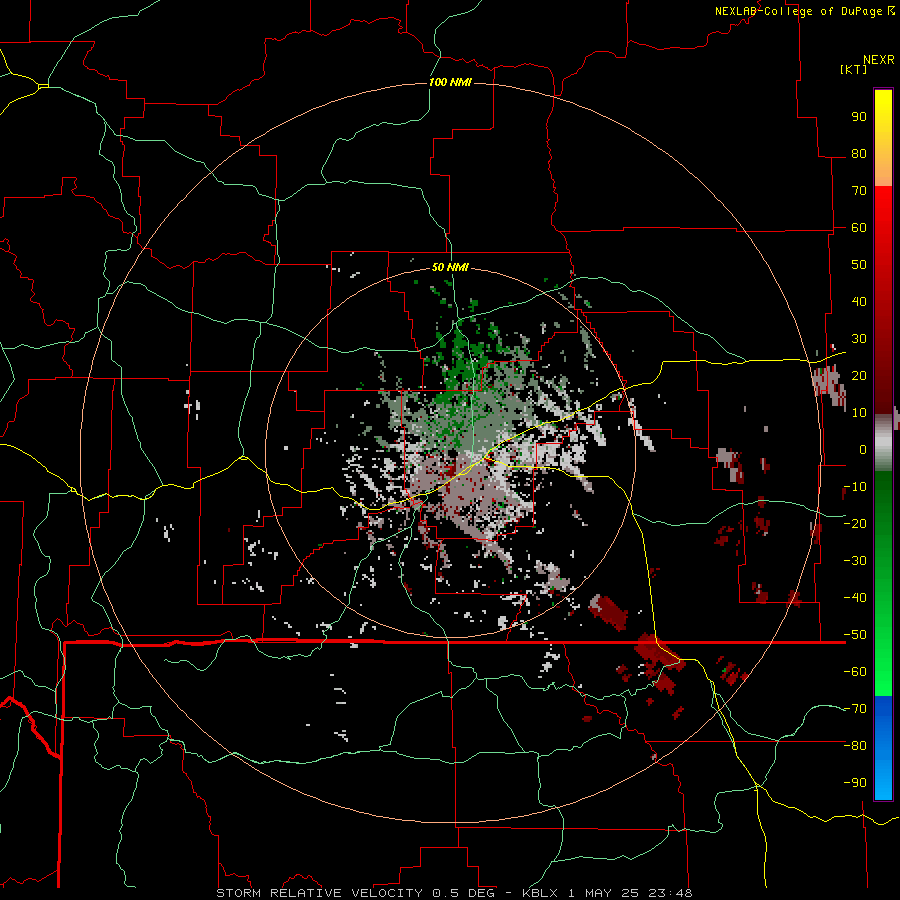
Task: Click the 40 value on velocity scale
Action: [x=859, y=301]
